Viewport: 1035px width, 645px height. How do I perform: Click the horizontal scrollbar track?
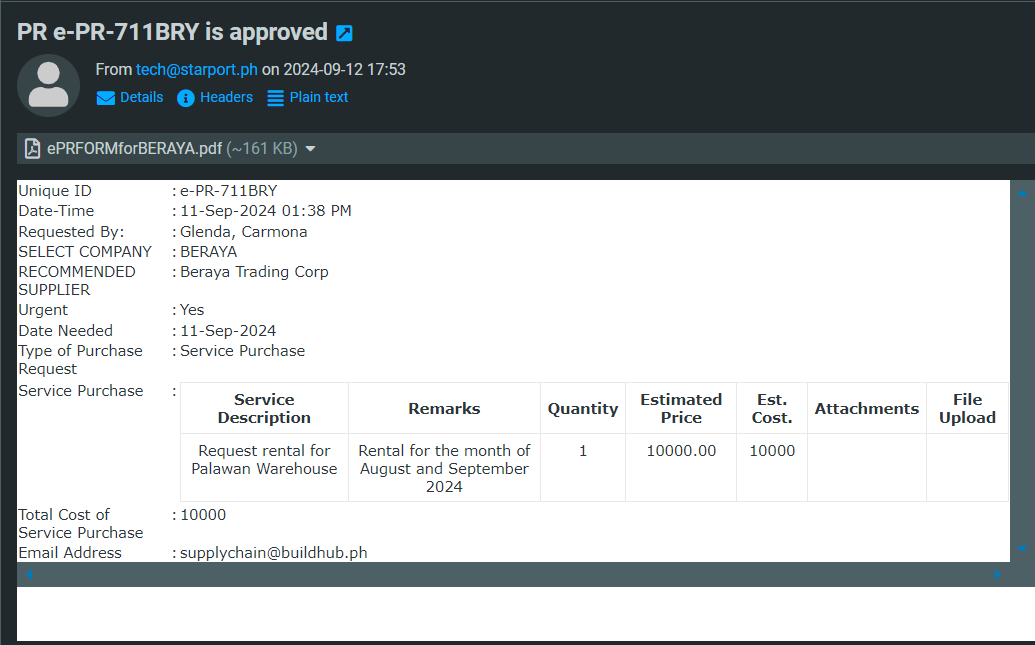pyautogui.click(x=500, y=575)
